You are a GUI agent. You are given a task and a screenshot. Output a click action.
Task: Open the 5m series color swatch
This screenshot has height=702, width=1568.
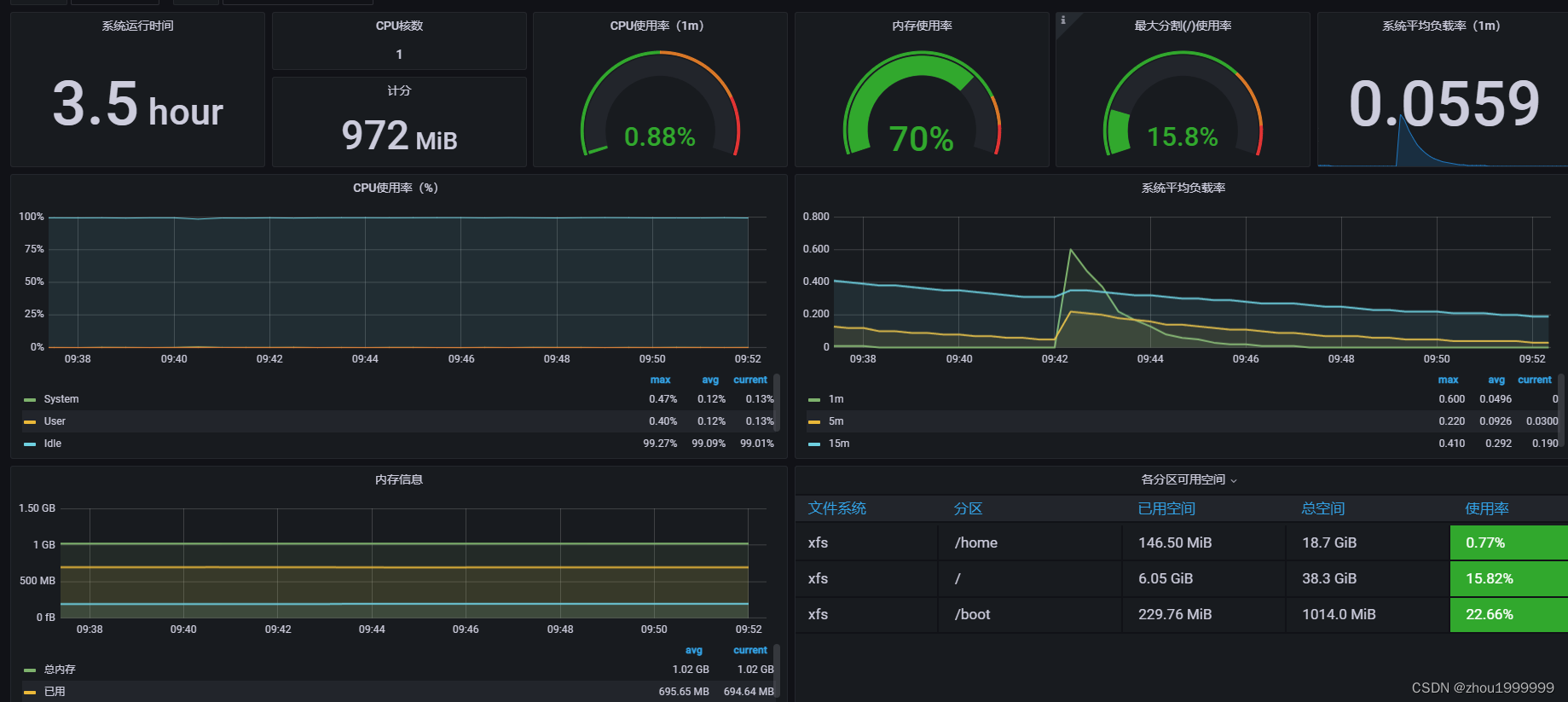pos(814,421)
